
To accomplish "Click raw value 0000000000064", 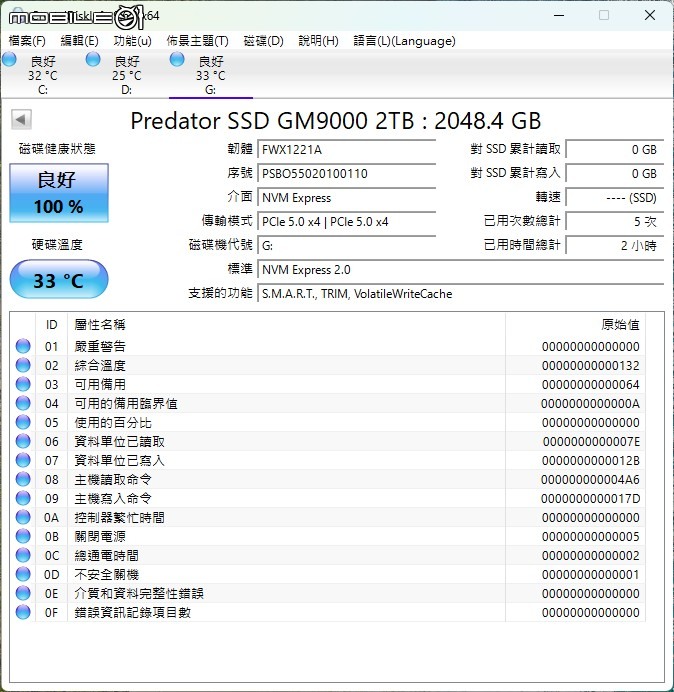I will 591,384.
